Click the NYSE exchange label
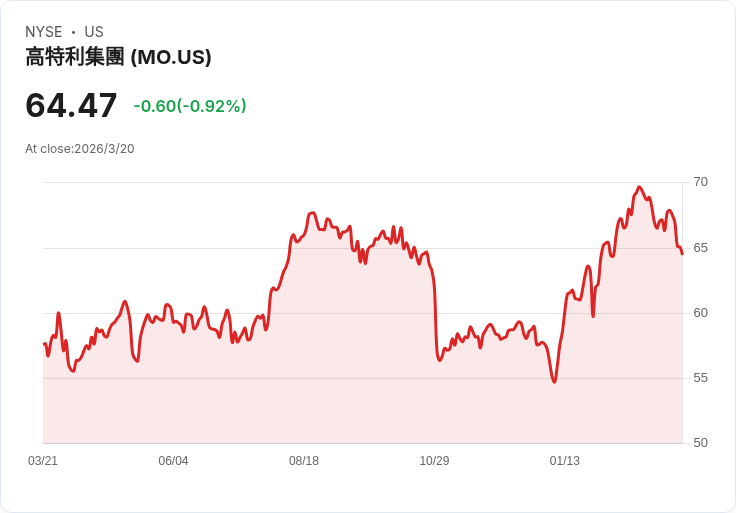 click(44, 32)
